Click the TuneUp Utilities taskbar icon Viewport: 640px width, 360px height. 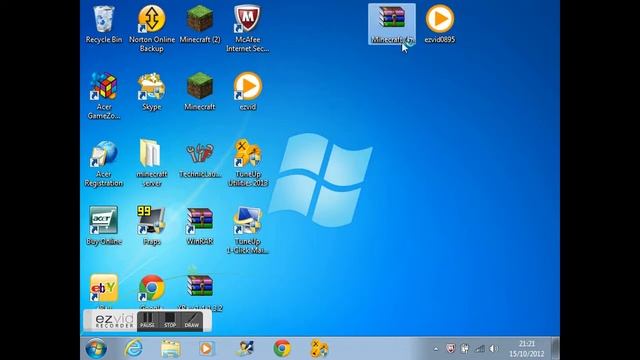[x=319, y=349]
